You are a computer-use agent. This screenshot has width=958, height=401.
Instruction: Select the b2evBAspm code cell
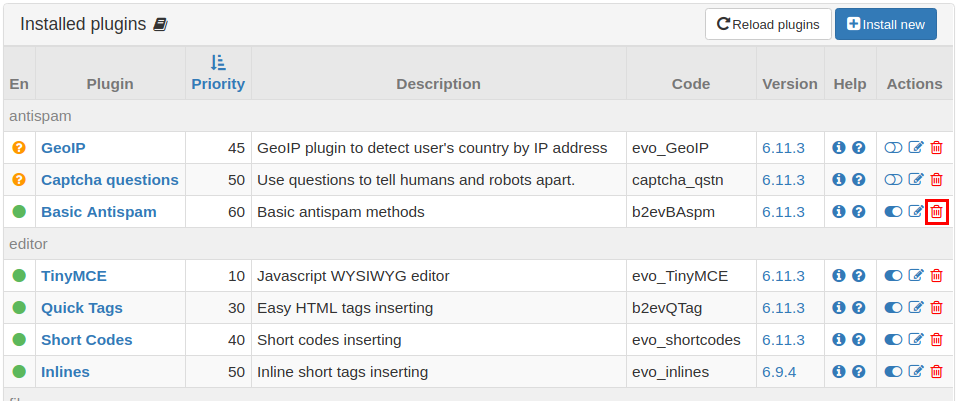(692, 212)
